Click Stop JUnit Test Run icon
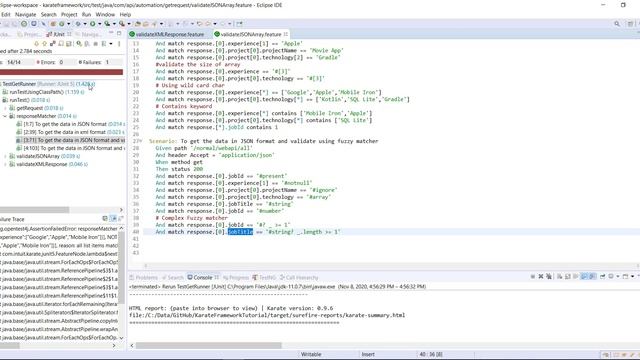The height and width of the screenshot is (360, 640). (95, 44)
